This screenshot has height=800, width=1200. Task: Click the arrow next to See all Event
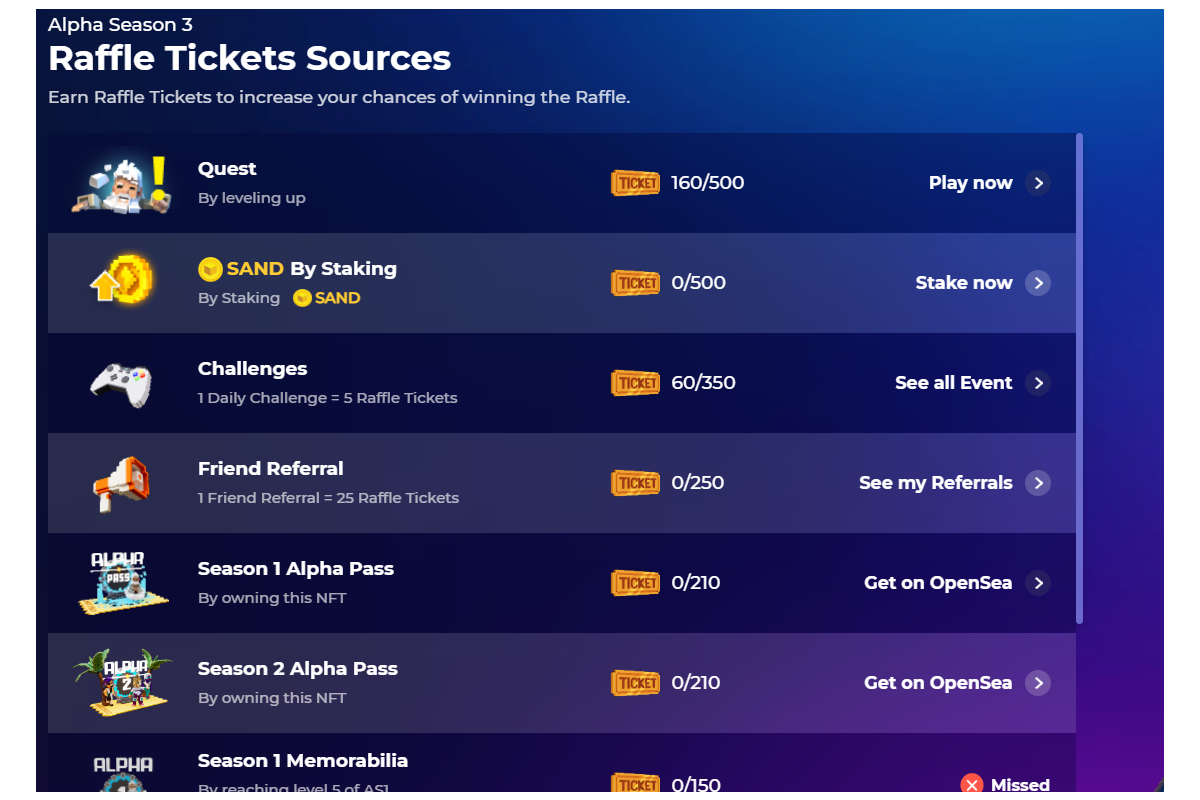click(1038, 383)
